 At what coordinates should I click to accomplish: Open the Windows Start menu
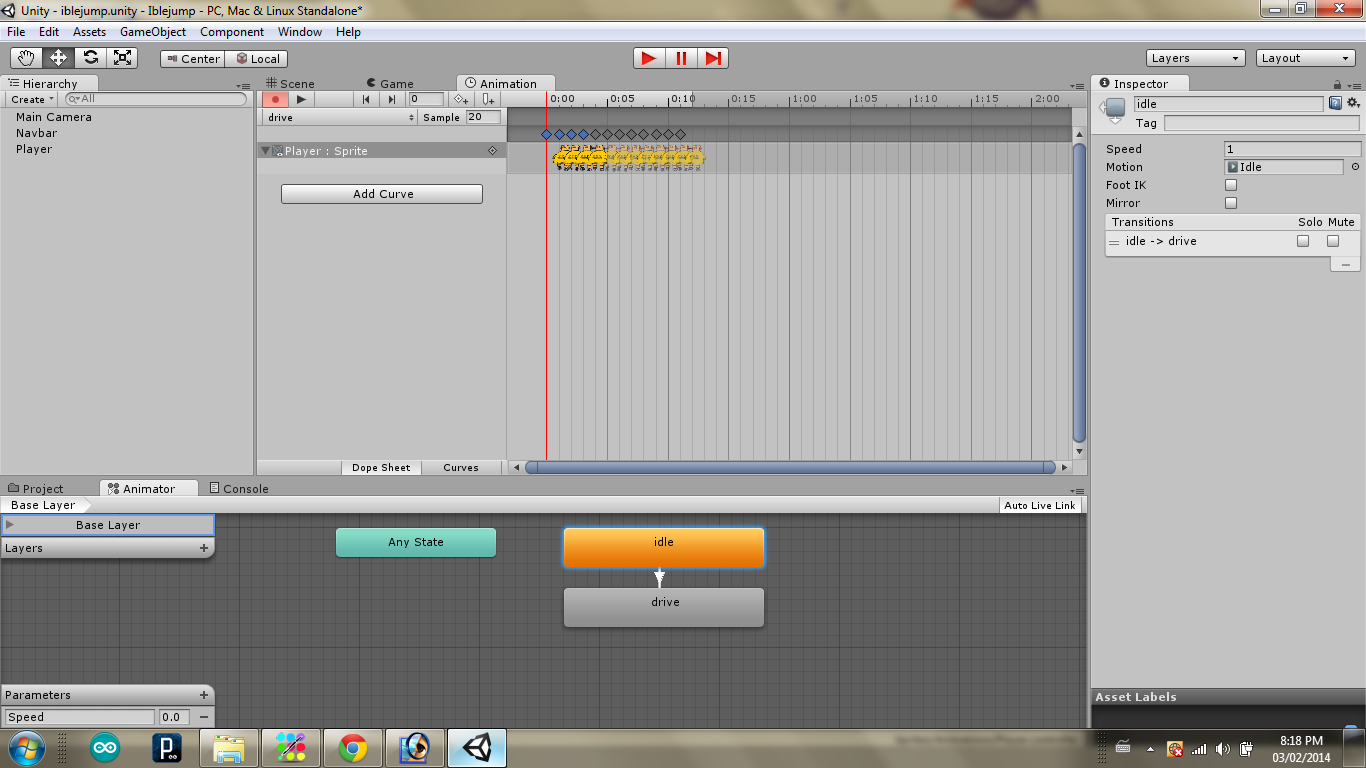click(x=26, y=748)
